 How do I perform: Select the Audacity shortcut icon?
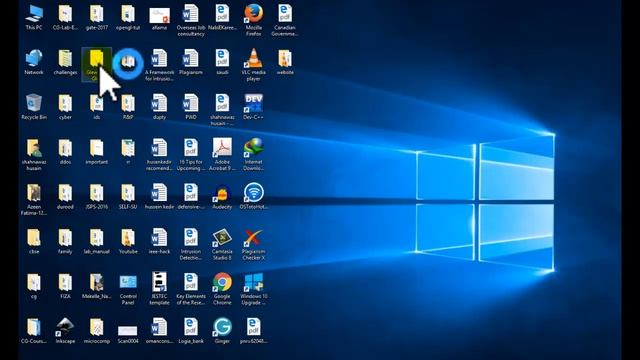[x=222, y=197]
